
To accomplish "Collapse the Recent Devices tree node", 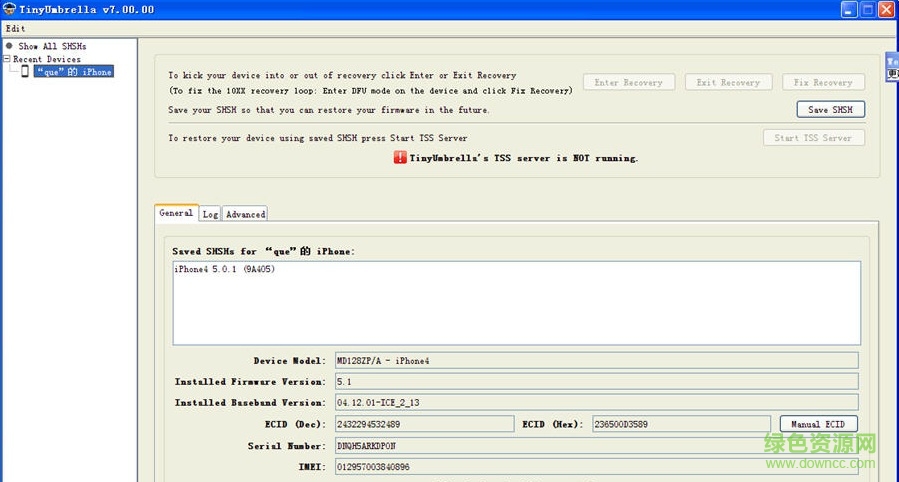I will (6, 59).
